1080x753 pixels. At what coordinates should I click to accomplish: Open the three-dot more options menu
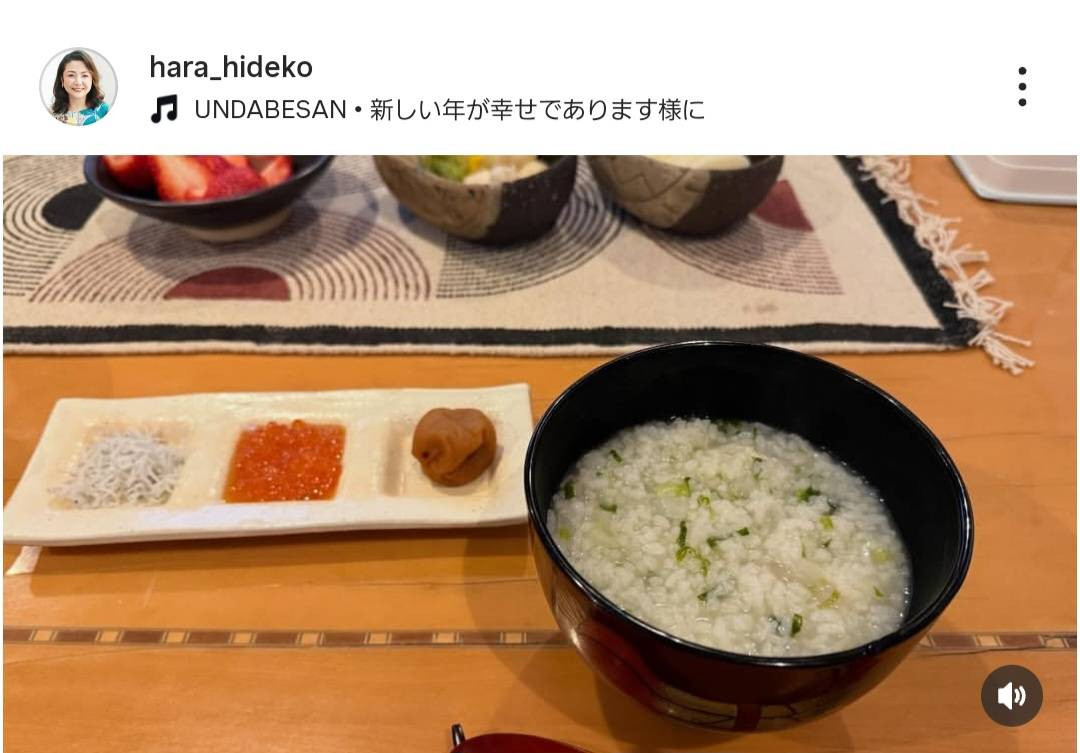click(x=1022, y=87)
